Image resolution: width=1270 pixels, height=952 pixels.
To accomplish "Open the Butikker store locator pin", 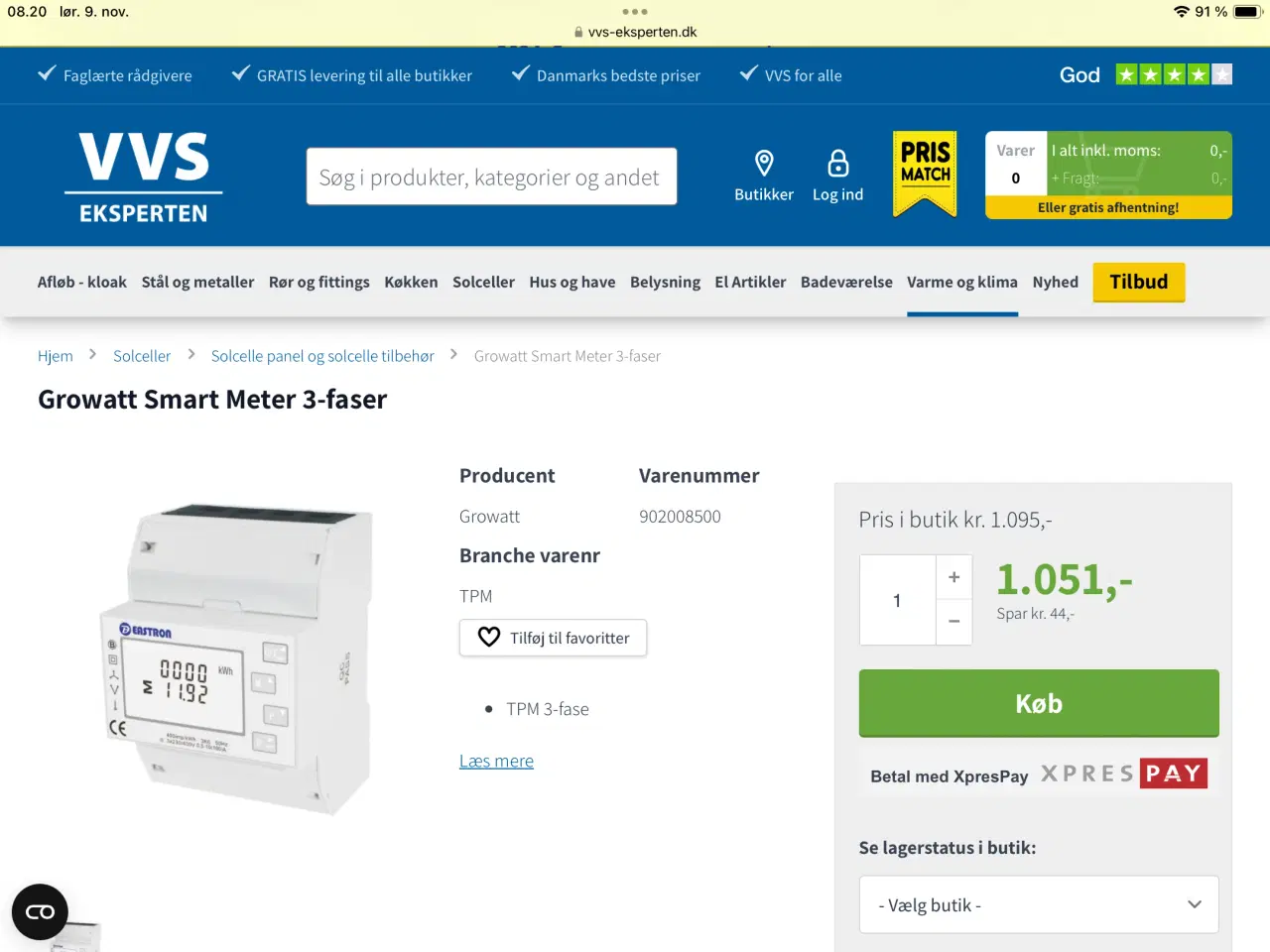I will click(x=764, y=163).
